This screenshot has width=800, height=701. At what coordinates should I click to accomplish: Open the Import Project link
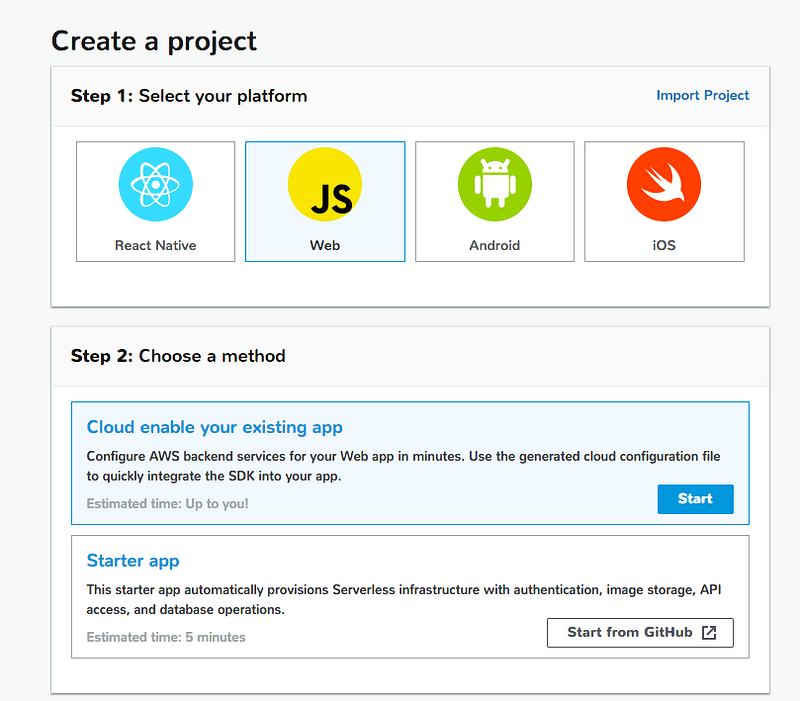pos(703,95)
